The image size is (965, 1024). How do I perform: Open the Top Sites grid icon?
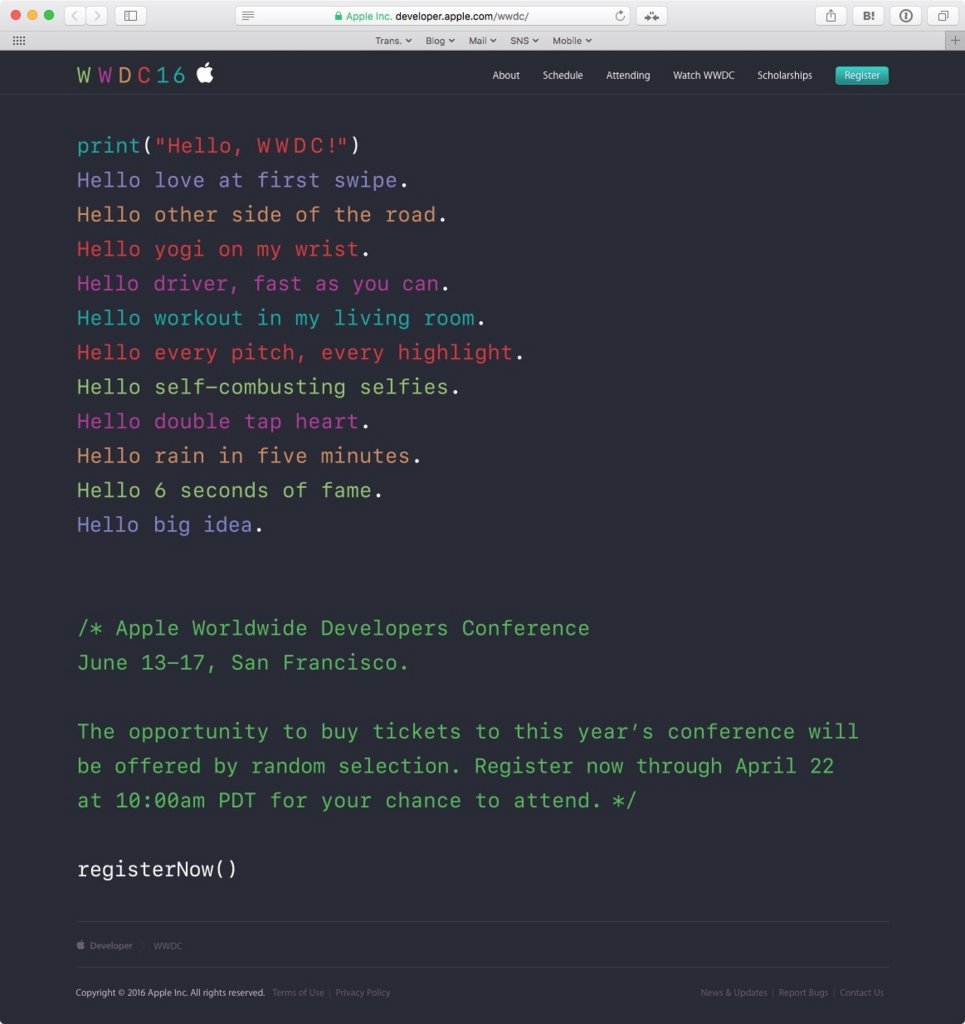[19, 40]
